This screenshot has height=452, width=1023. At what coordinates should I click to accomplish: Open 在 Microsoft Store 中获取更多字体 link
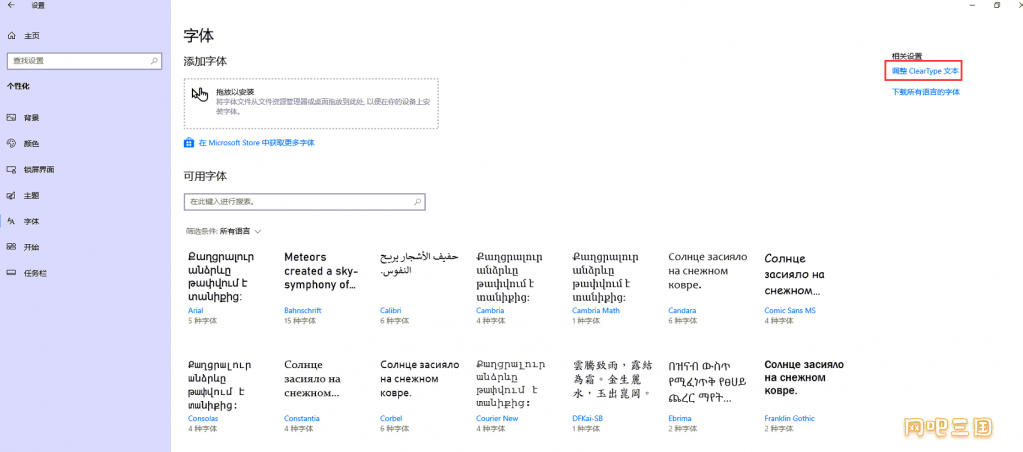pyautogui.click(x=257, y=143)
